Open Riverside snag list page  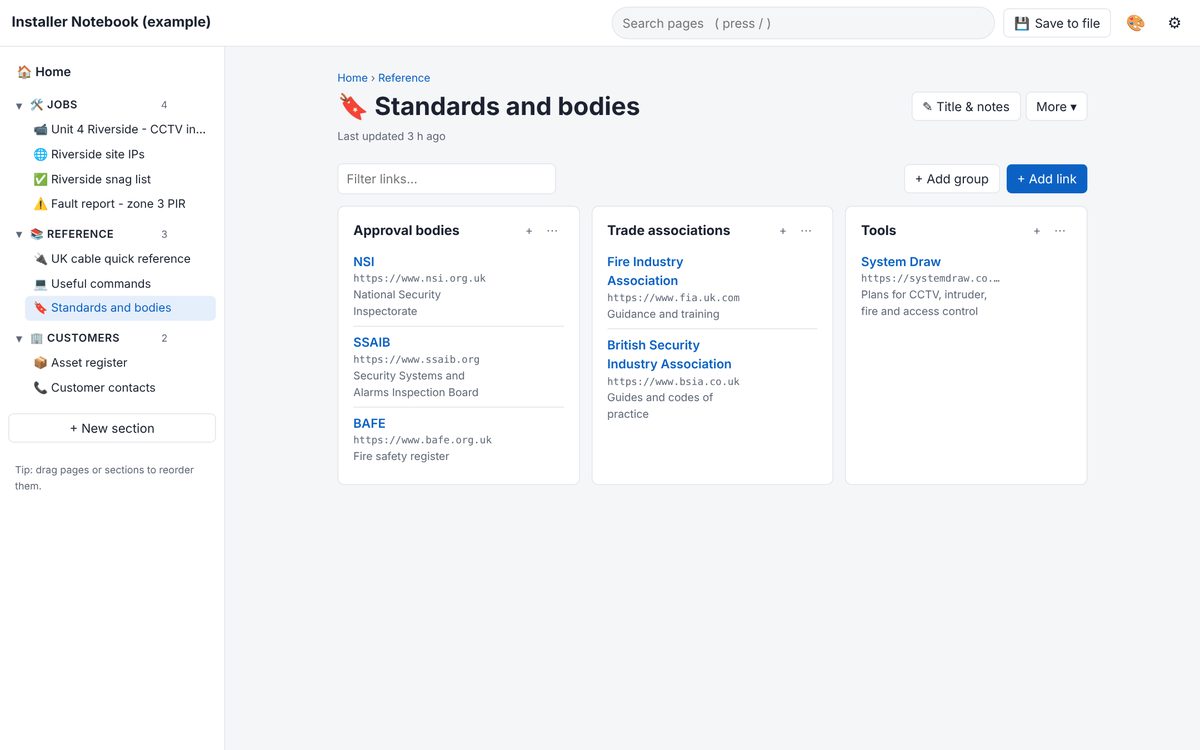120,179
